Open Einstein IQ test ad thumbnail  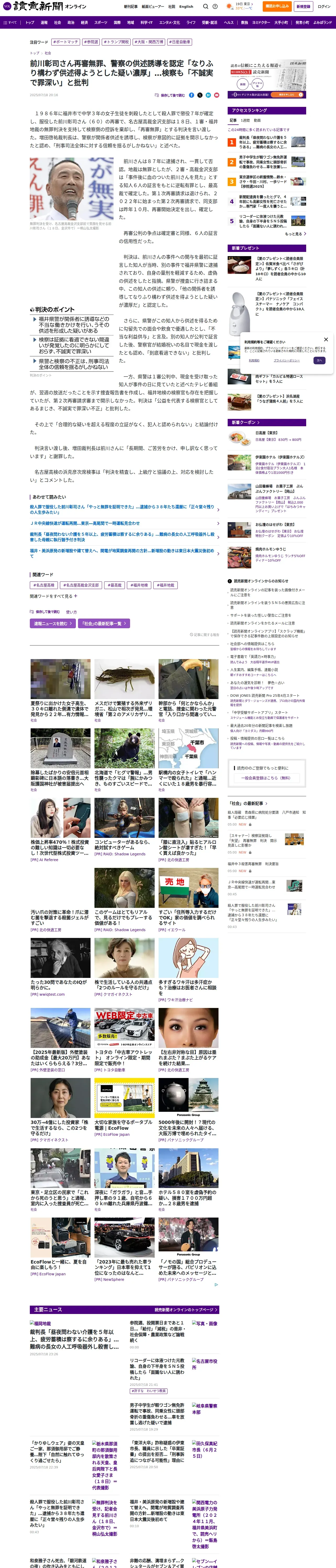point(60,958)
